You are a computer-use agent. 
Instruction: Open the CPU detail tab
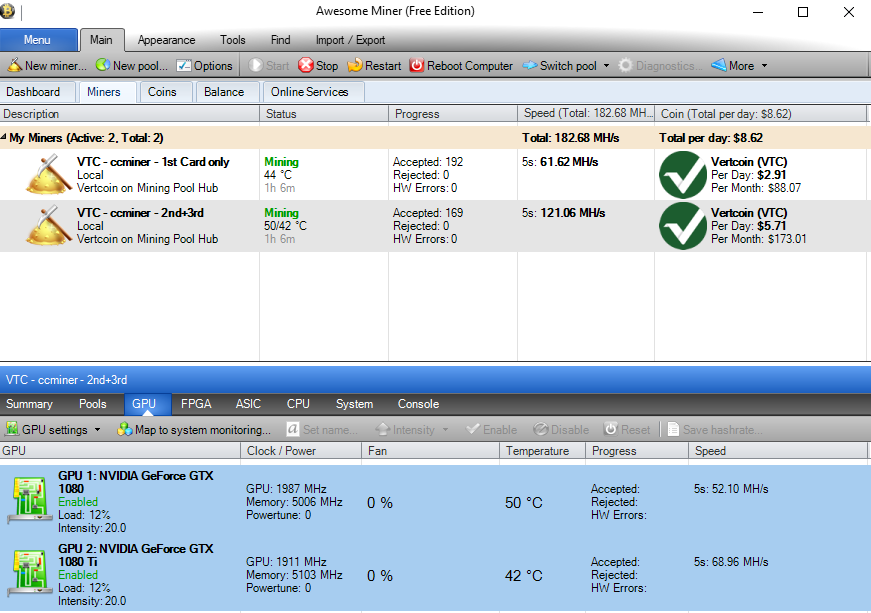pos(298,404)
